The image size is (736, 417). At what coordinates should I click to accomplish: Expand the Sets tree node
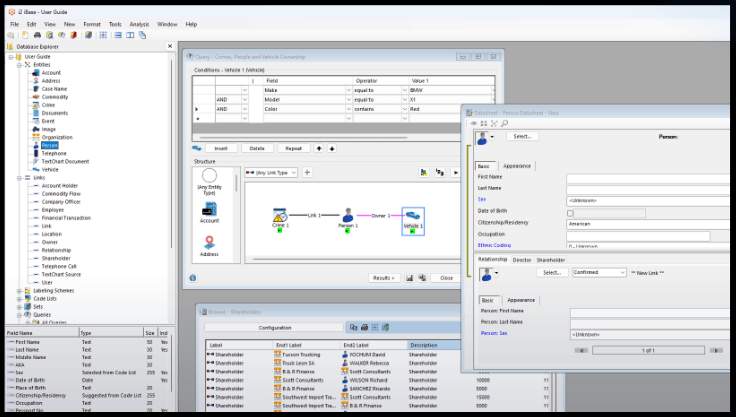tap(19, 307)
